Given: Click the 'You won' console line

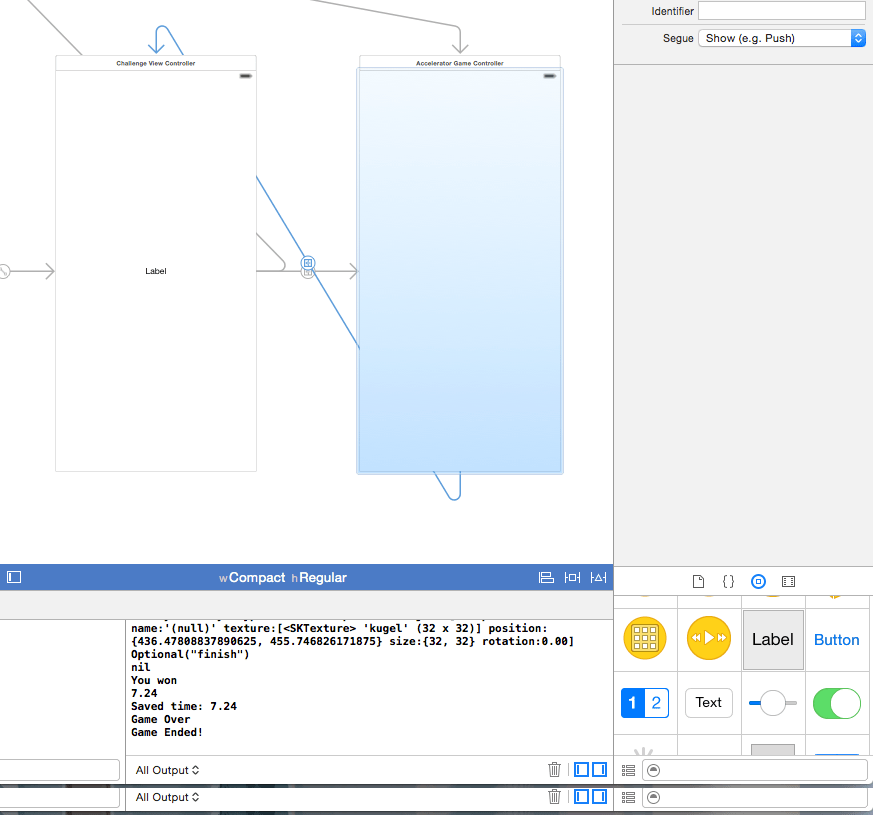Looking at the screenshot, I should tap(154, 680).
